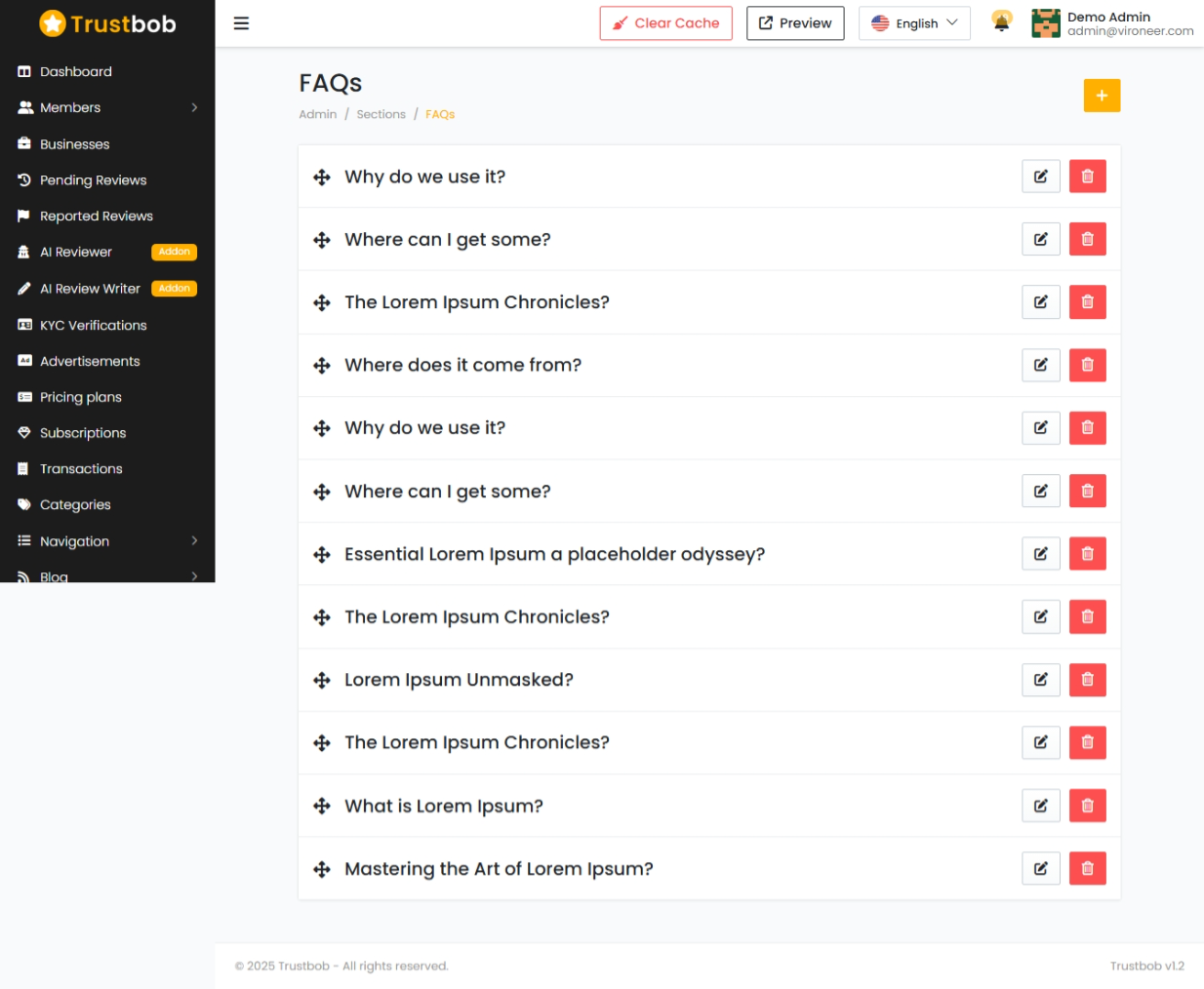This screenshot has height=989, width=1204.
Task: Click the Trustbob logo
Action: [107, 23]
